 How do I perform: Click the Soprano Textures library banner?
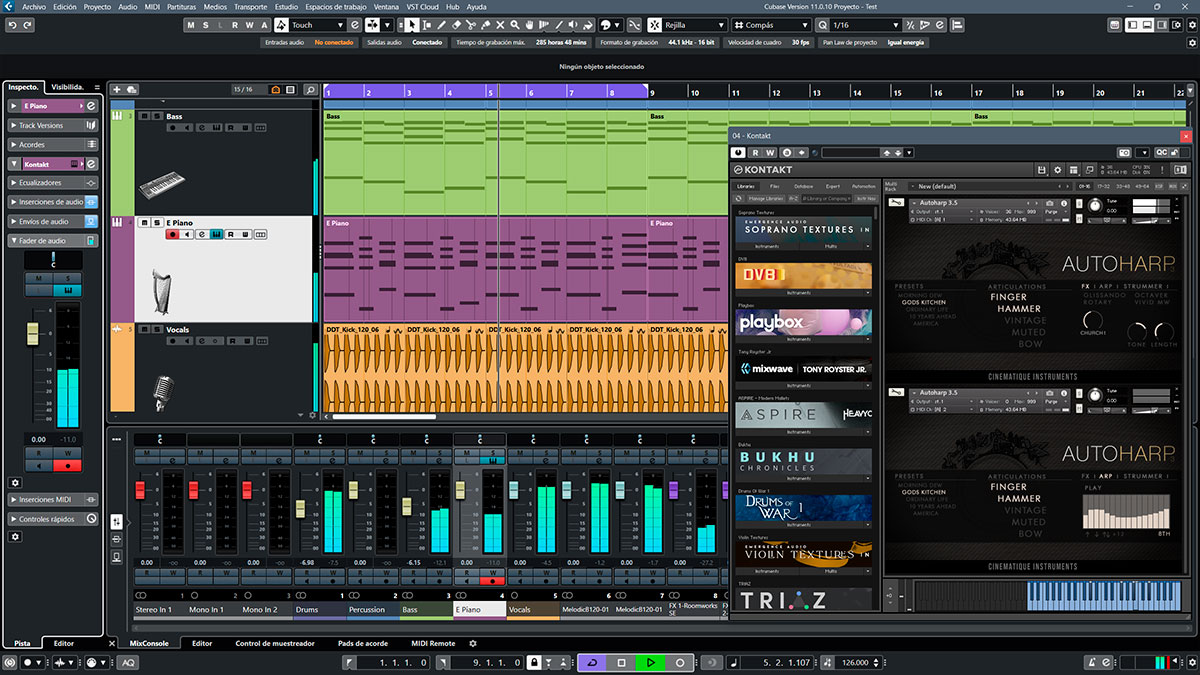(804, 230)
